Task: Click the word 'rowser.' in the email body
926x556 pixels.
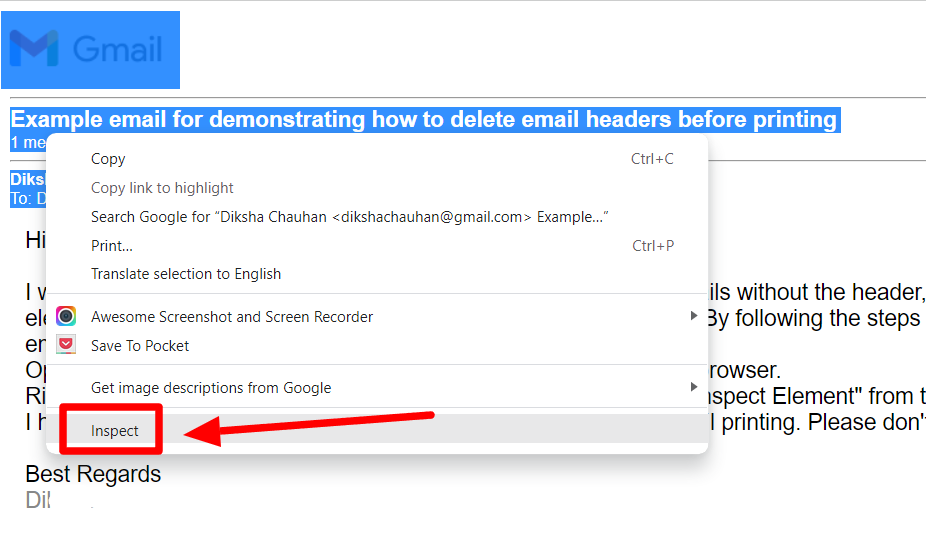Action: tap(744, 370)
